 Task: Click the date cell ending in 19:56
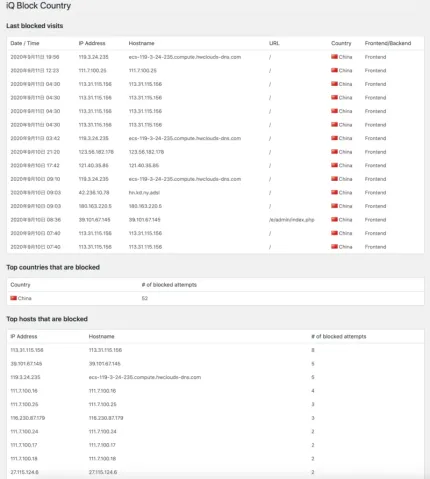pos(35,57)
